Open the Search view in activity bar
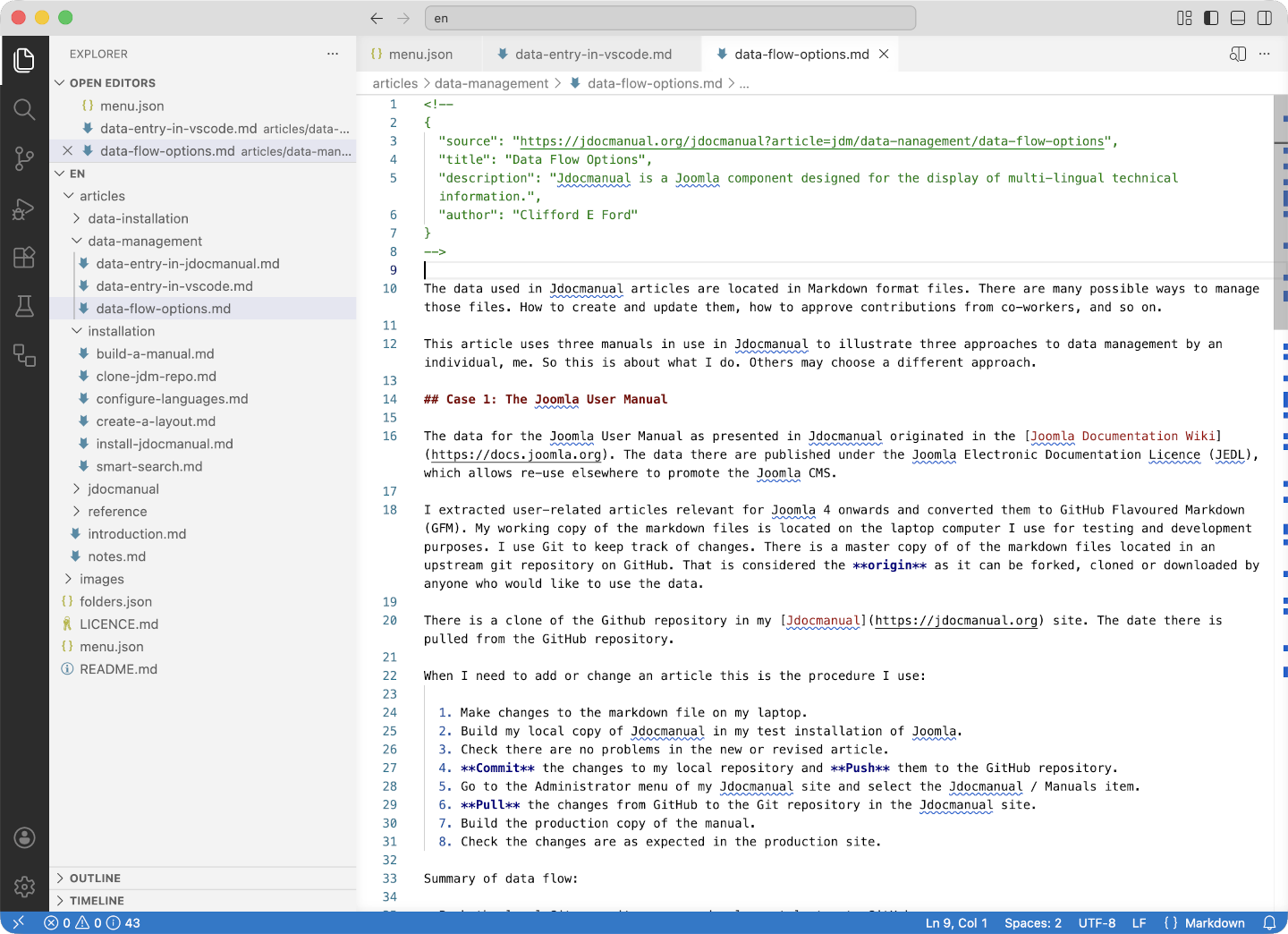Image resolution: width=1288 pixels, height=934 pixels. pyautogui.click(x=24, y=110)
